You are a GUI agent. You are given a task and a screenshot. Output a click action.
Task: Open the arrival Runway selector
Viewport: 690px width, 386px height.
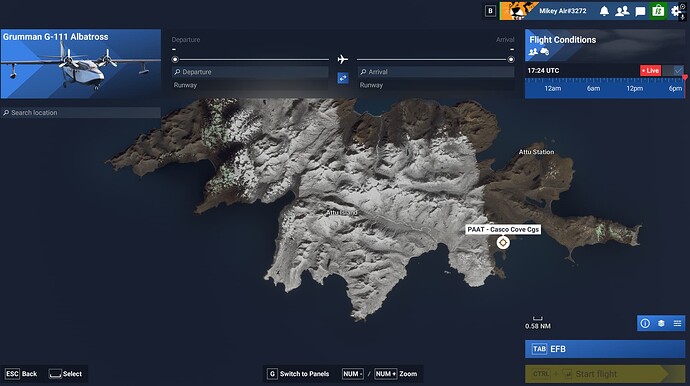click(x=436, y=85)
